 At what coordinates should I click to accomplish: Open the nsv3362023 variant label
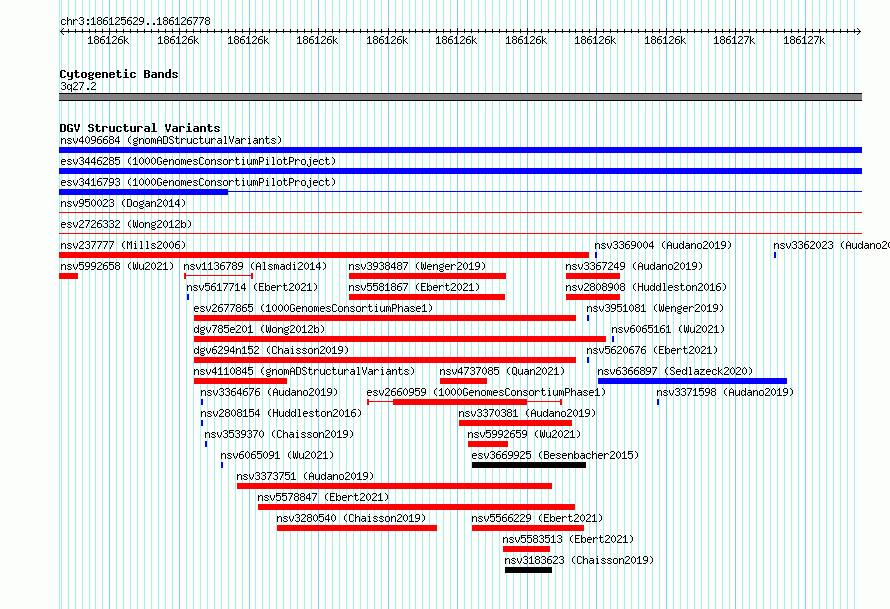click(x=831, y=245)
